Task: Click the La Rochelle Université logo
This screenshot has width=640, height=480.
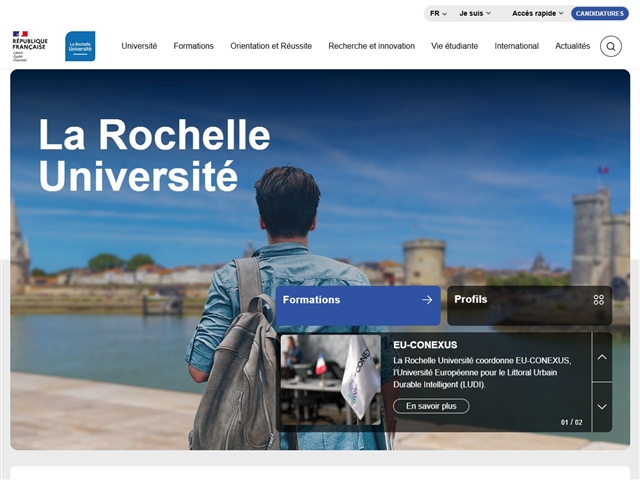Action: click(x=80, y=46)
